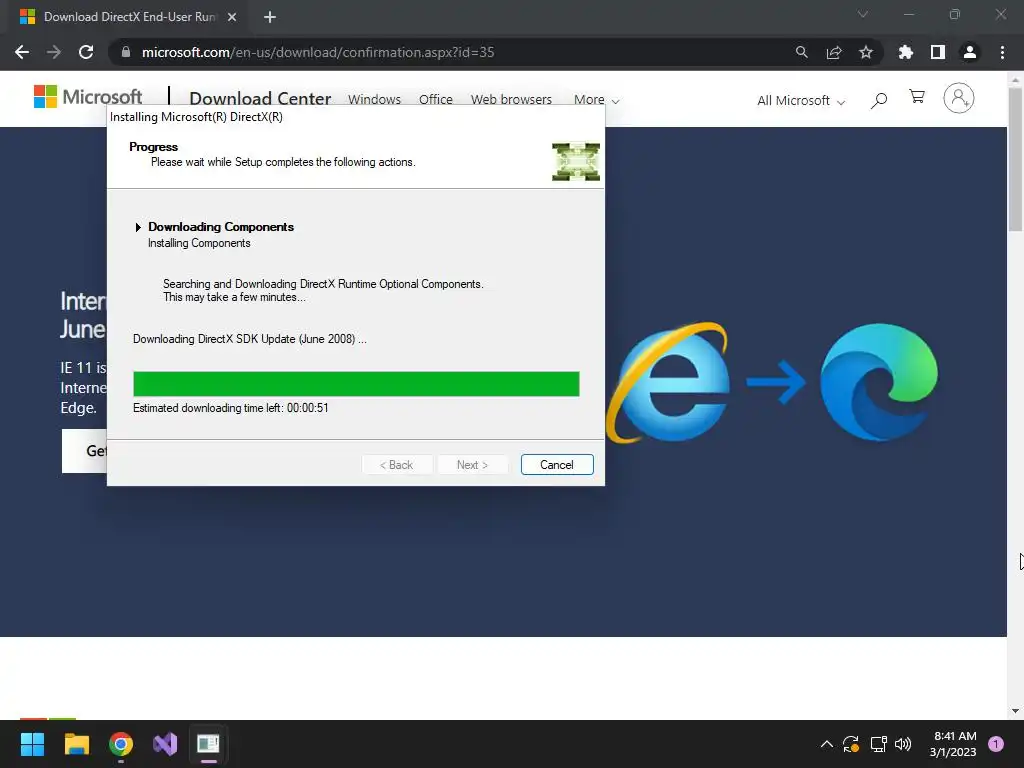Reload the page with the refresh icon
Image resolution: width=1024 pixels, height=768 pixels.
tap(86, 52)
